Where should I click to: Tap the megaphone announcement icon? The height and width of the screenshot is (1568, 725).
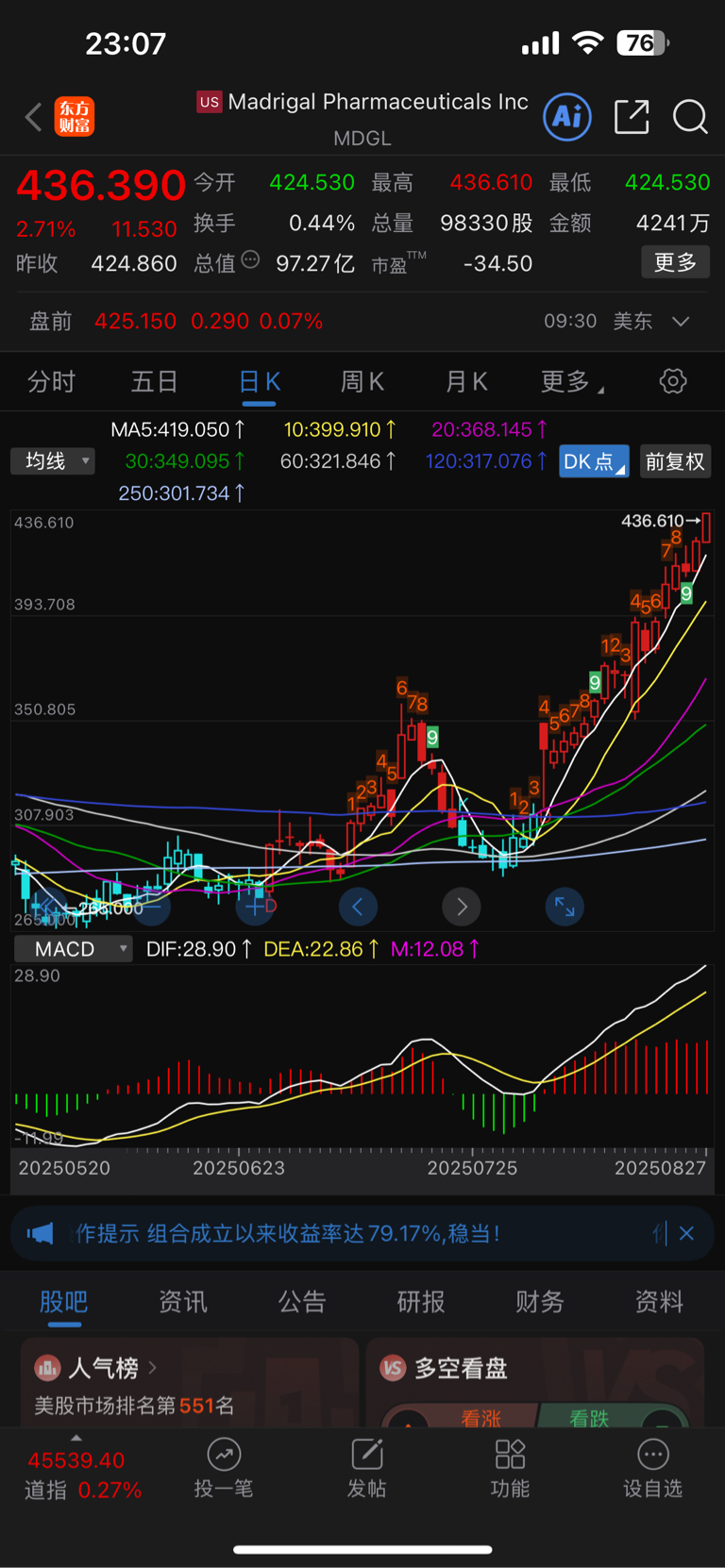coord(40,1233)
